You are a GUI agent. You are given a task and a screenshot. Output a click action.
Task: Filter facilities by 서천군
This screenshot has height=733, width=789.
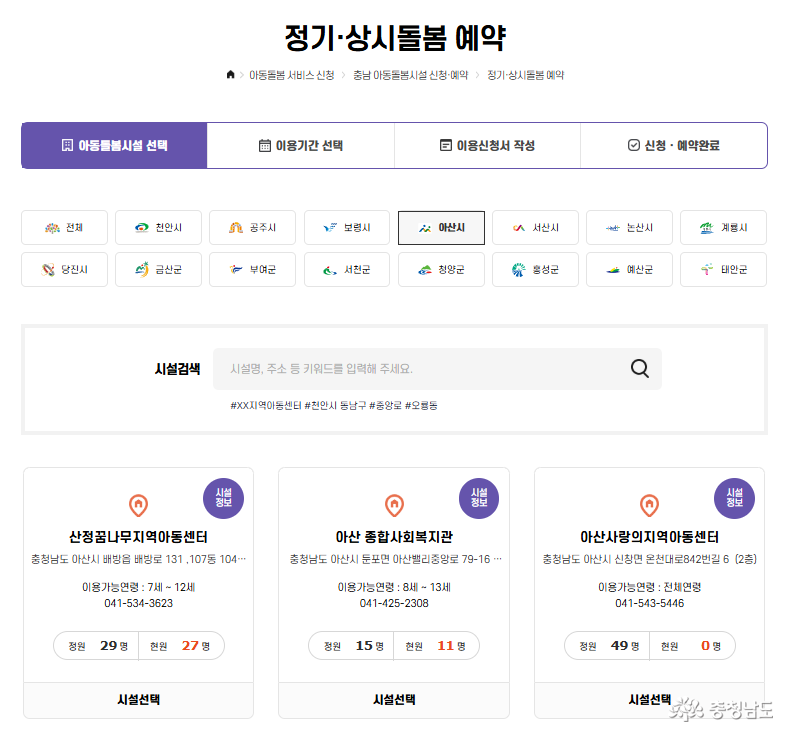pyautogui.click(x=347, y=270)
